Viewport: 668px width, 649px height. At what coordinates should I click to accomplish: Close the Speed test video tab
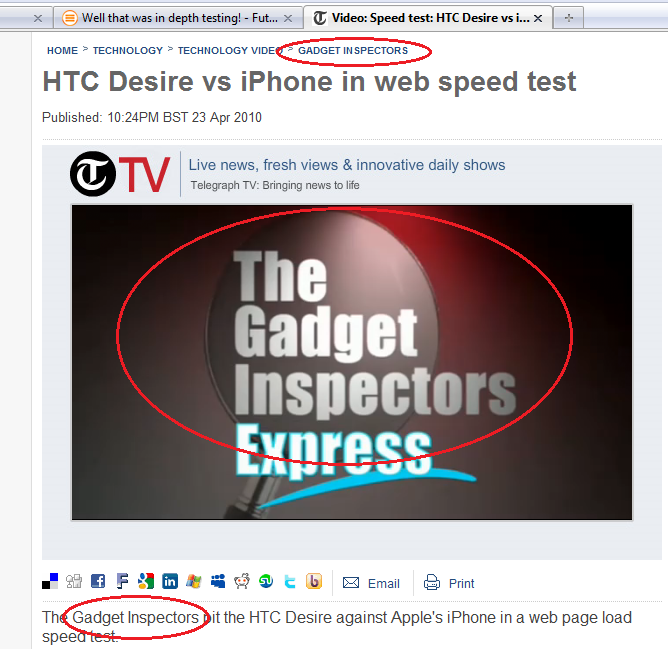point(538,18)
